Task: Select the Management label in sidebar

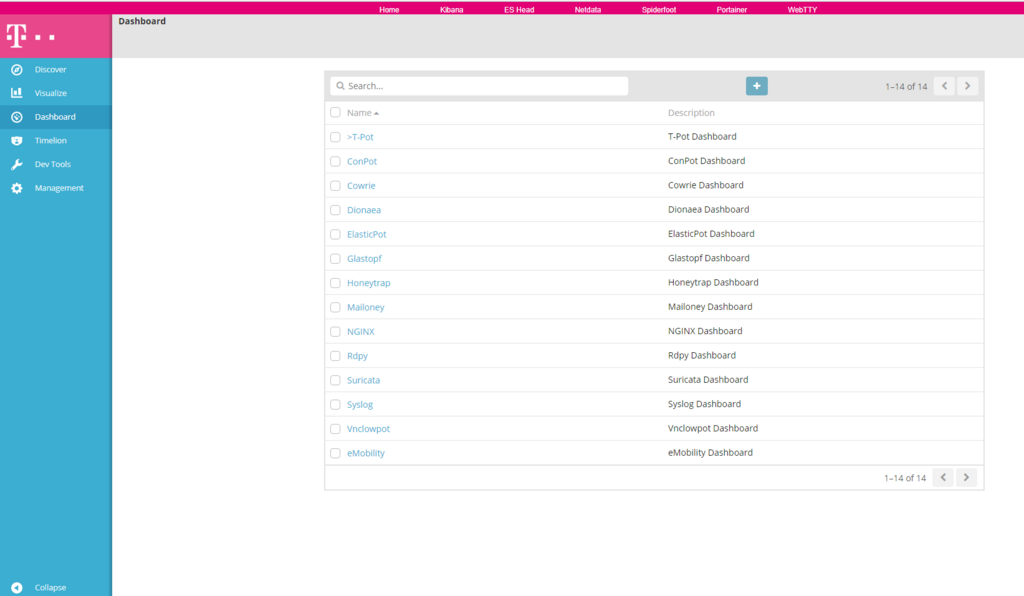Action: pyautogui.click(x=59, y=188)
